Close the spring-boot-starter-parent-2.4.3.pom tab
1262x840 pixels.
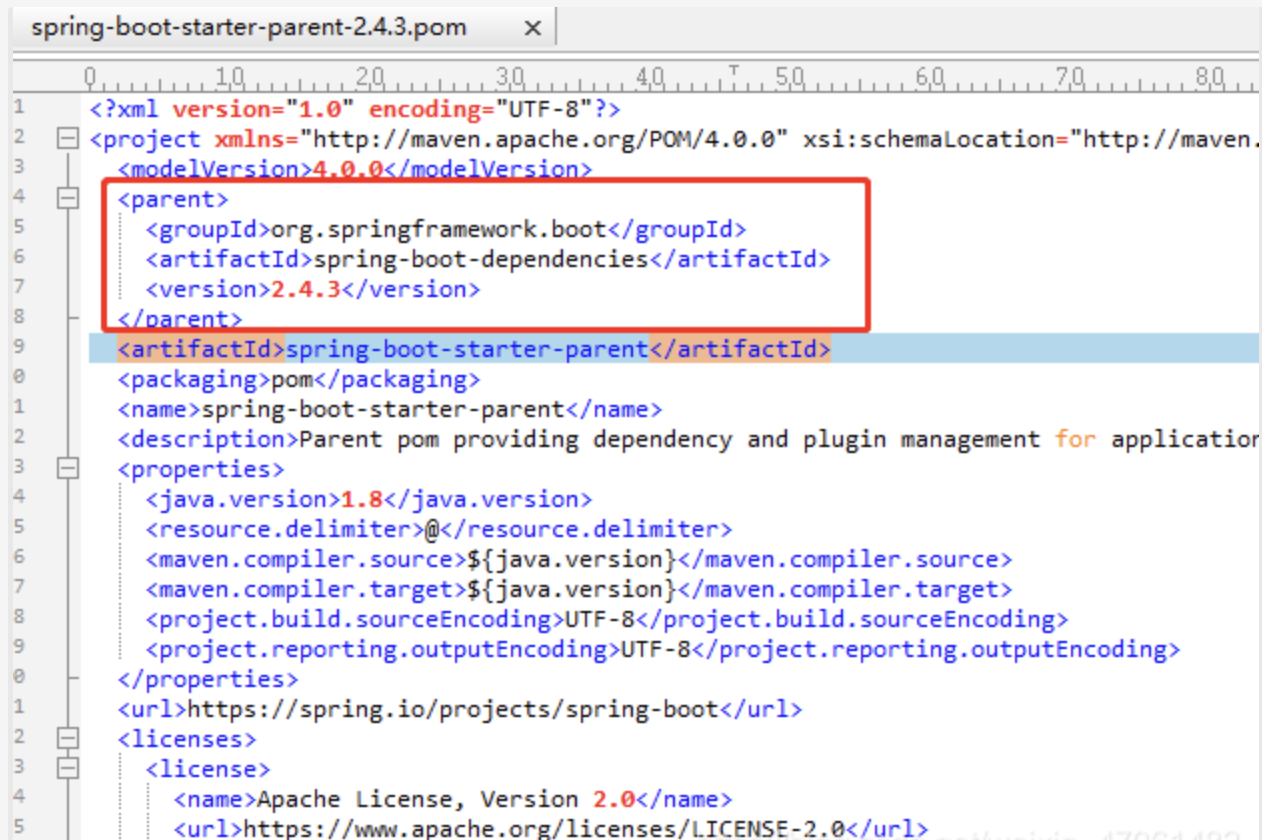[x=533, y=27]
